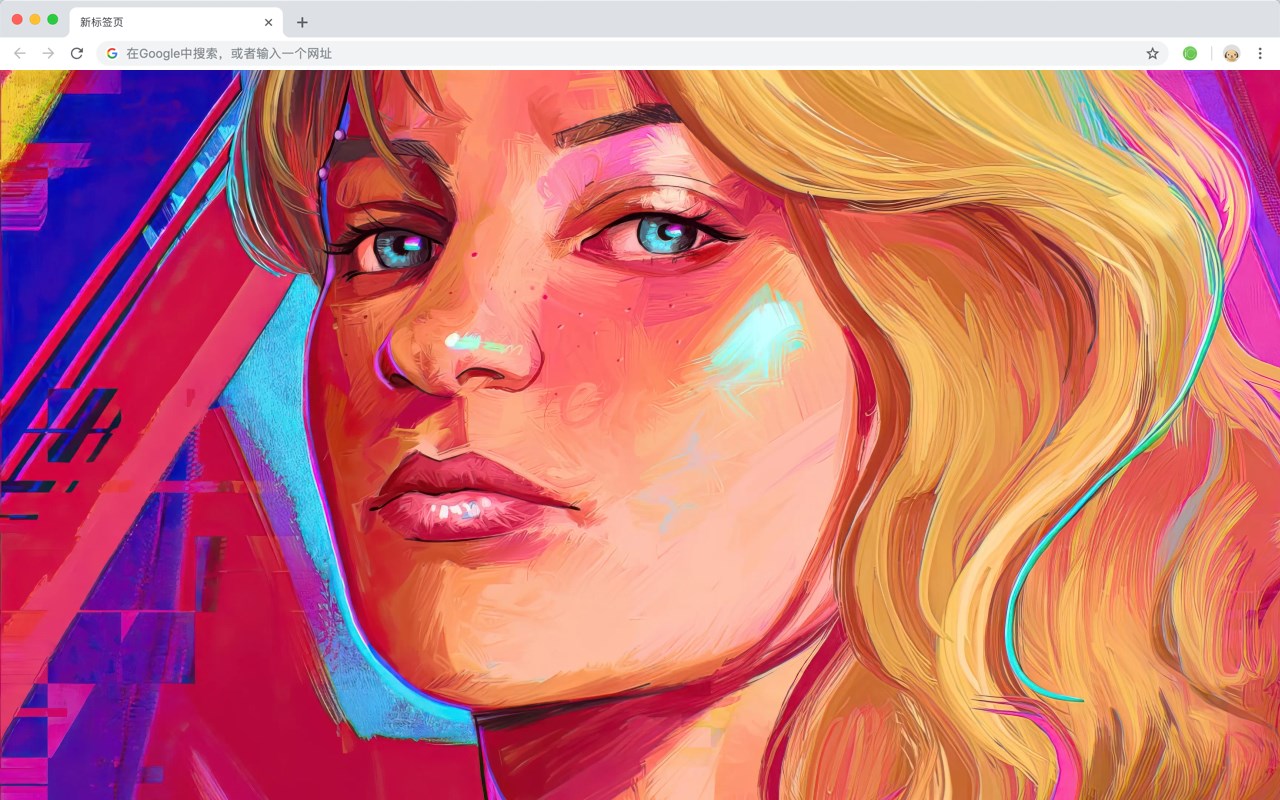Click the Google logo in address bar
This screenshot has width=1280, height=800.
pos(112,53)
